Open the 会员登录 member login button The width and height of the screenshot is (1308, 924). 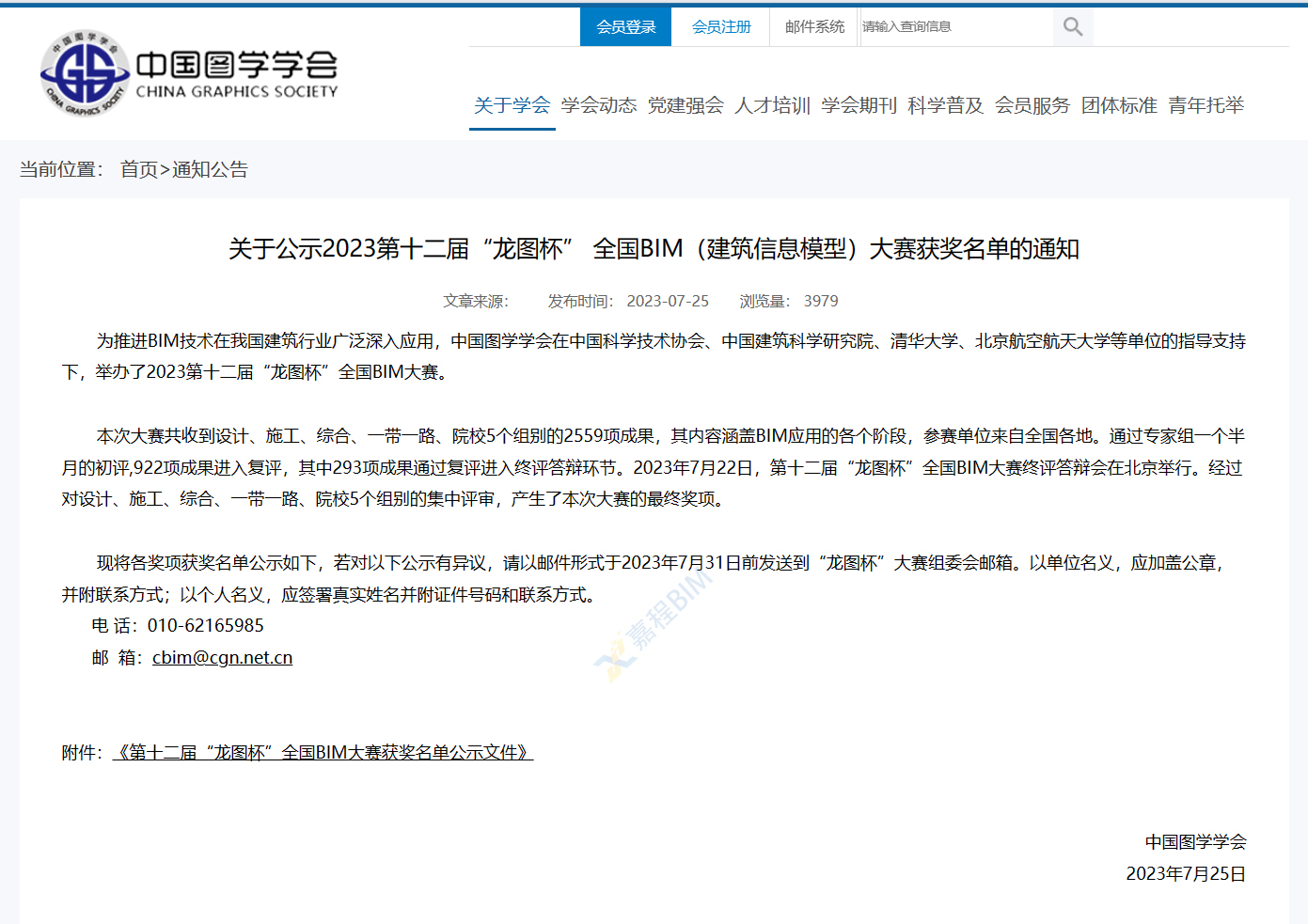coord(626,27)
